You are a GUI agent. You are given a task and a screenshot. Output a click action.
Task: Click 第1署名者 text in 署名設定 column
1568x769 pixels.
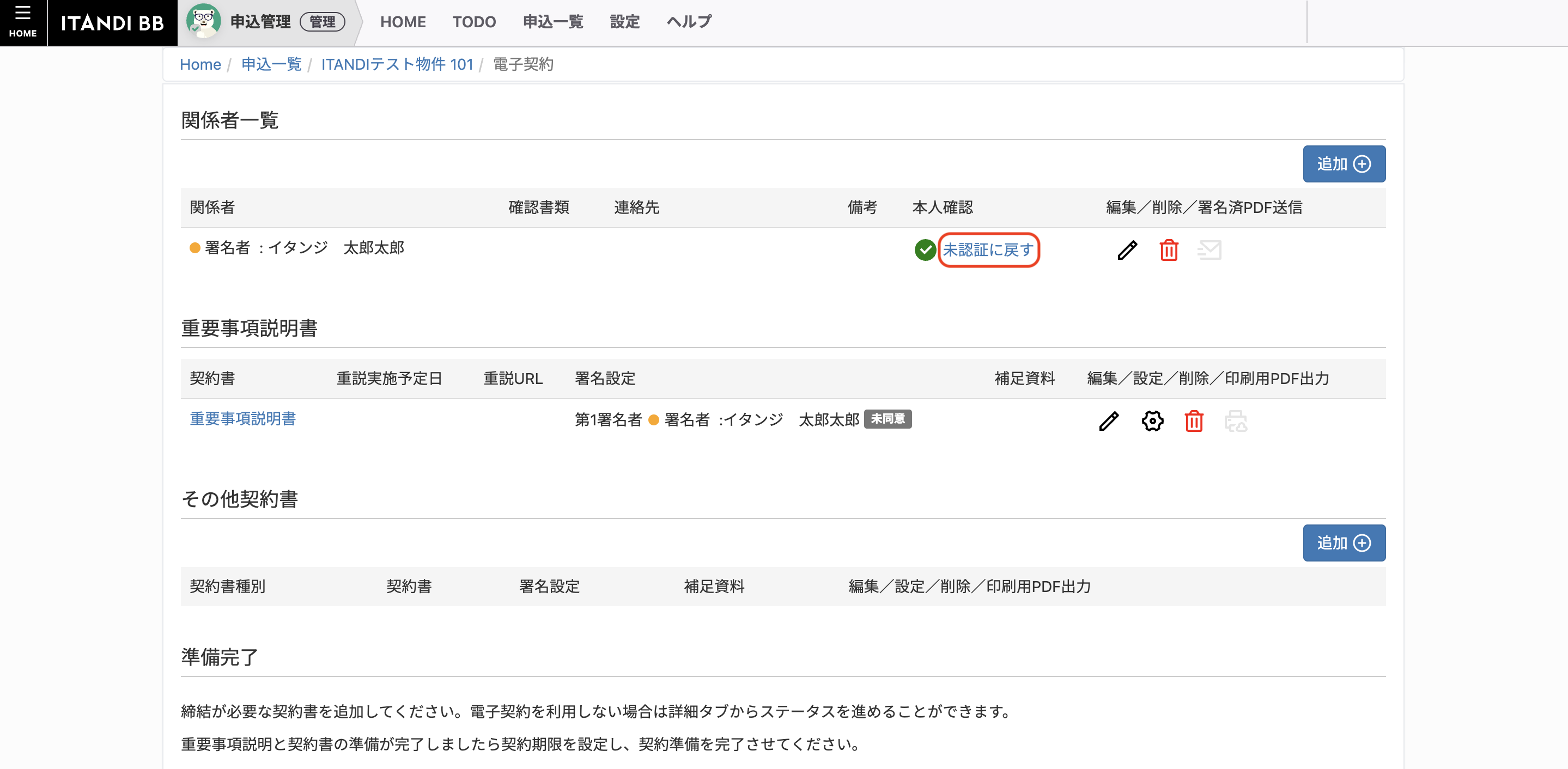[608, 419]
